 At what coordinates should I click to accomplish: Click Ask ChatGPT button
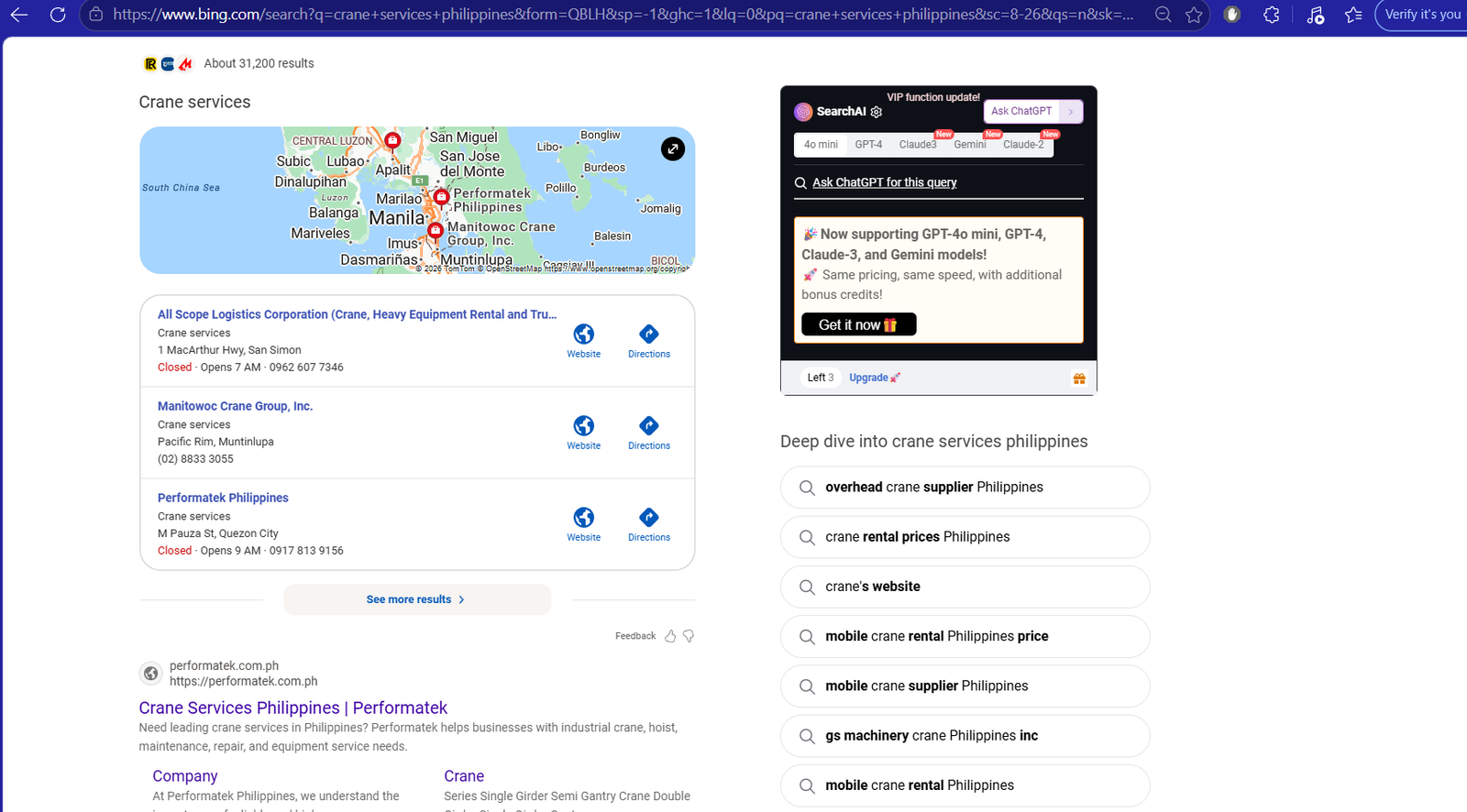(1021, 111)
